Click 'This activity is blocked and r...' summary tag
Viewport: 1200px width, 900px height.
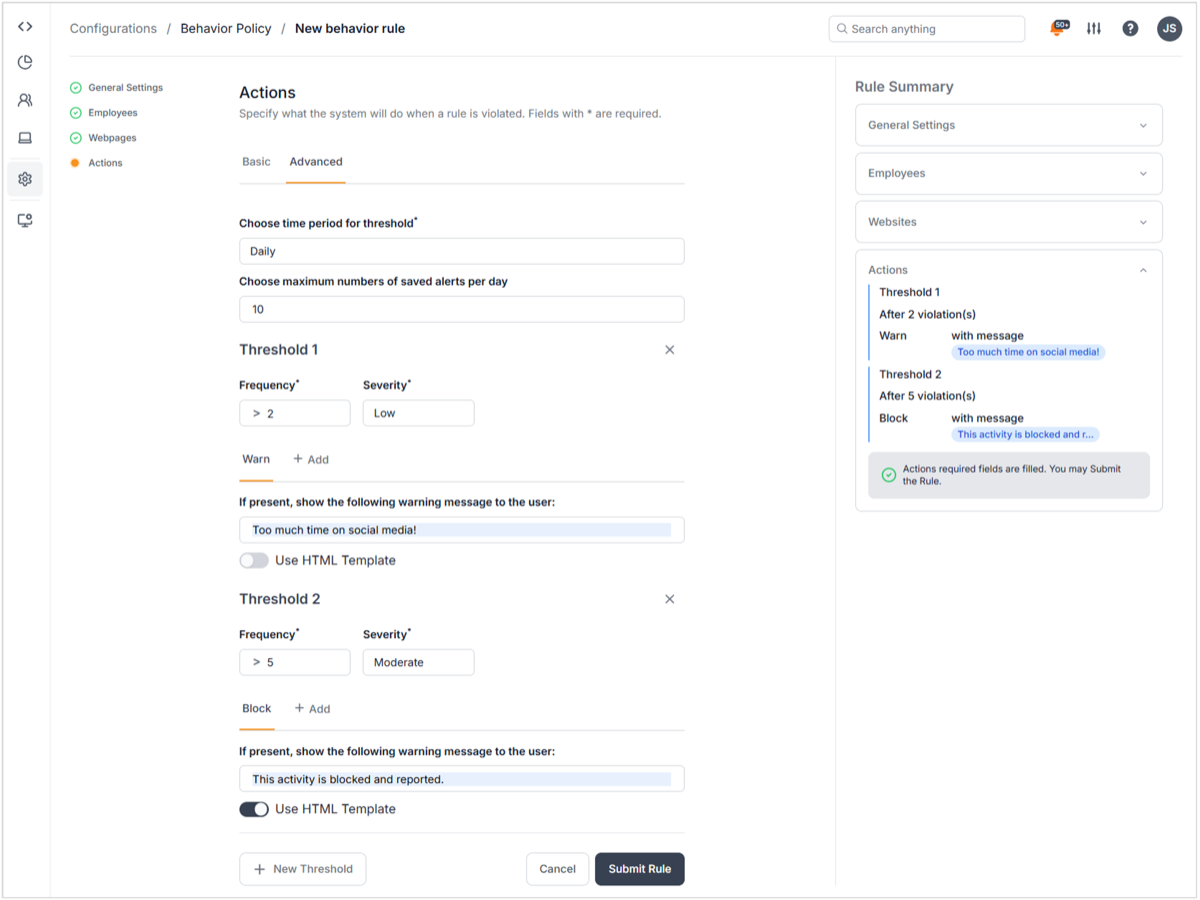pyautogui.click(x=1025, y=434)
